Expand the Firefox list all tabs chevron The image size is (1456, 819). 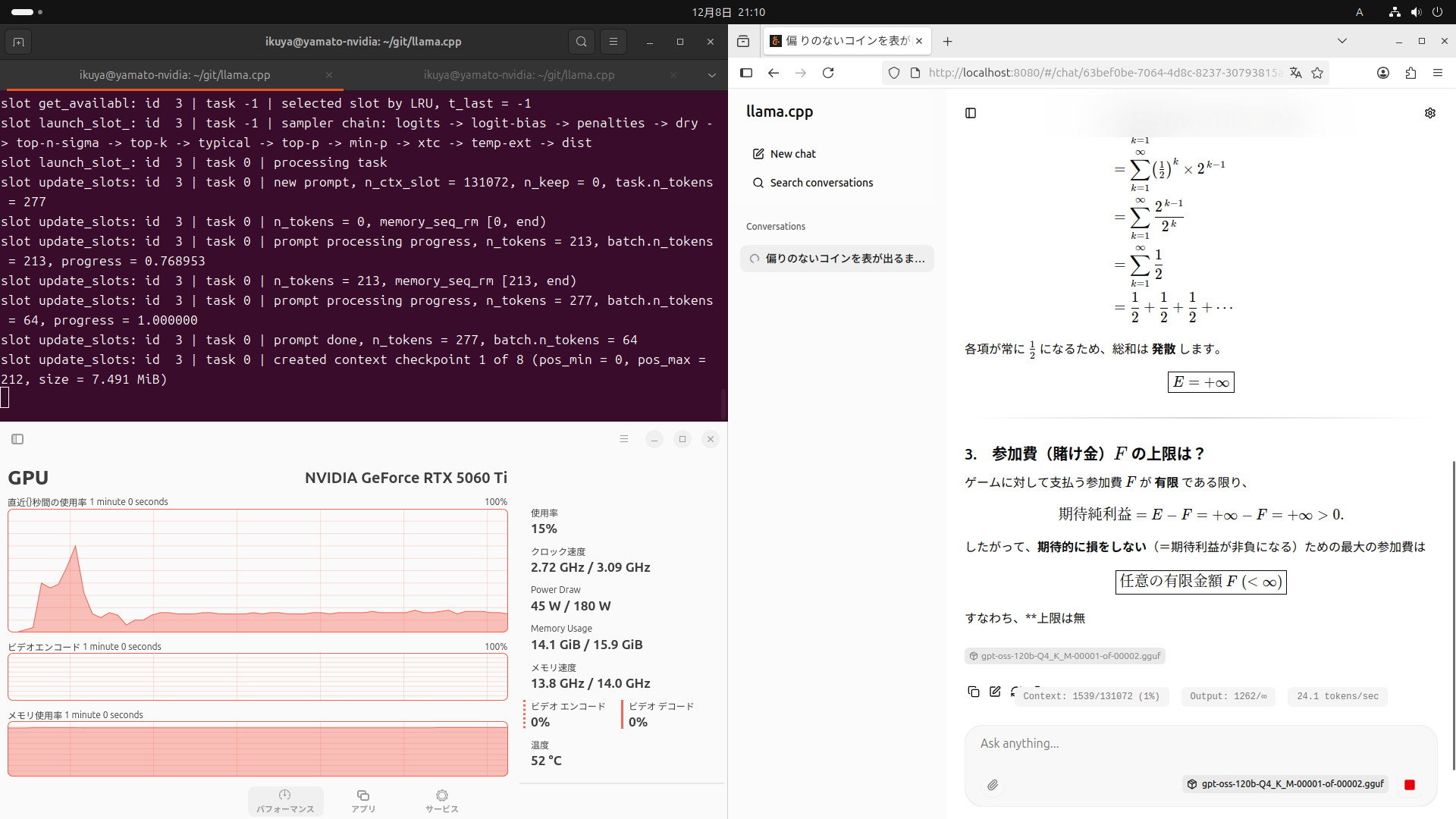tap(1341, 41)
